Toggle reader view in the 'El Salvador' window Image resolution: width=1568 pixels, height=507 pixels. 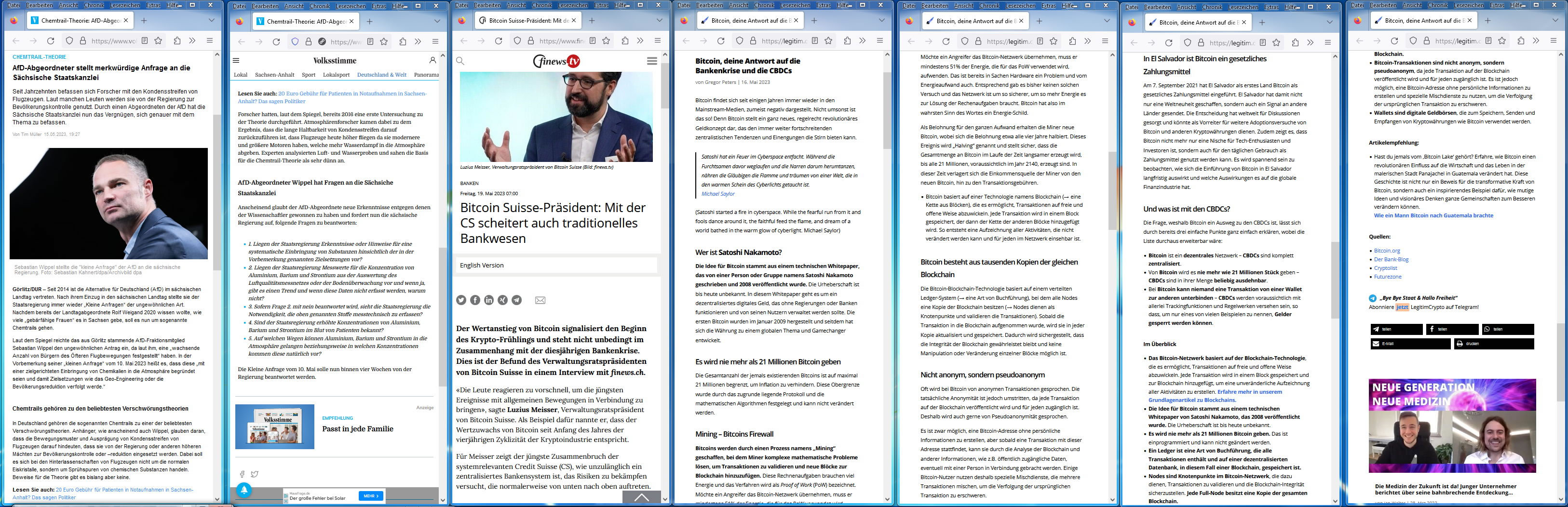click(x=1262, y=42)
